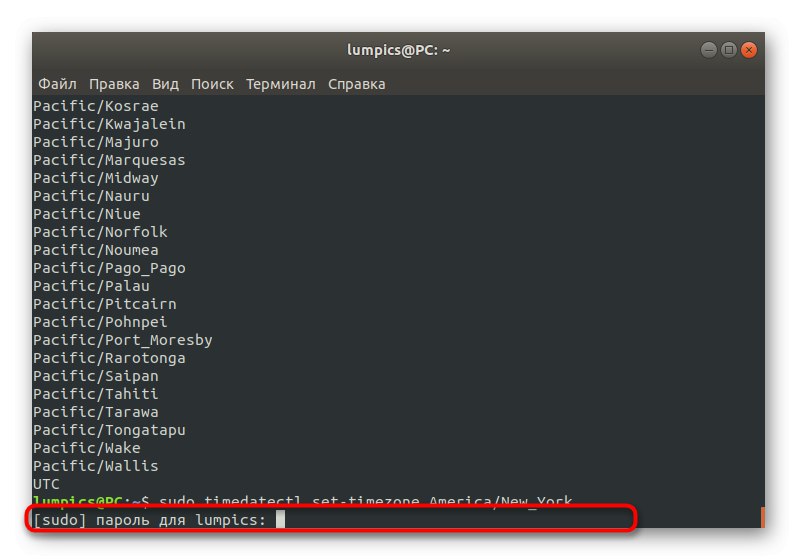Click the Pacific/Midway timezone entry
The height and width of the screenshot is (560, 797).
point(96,178)
